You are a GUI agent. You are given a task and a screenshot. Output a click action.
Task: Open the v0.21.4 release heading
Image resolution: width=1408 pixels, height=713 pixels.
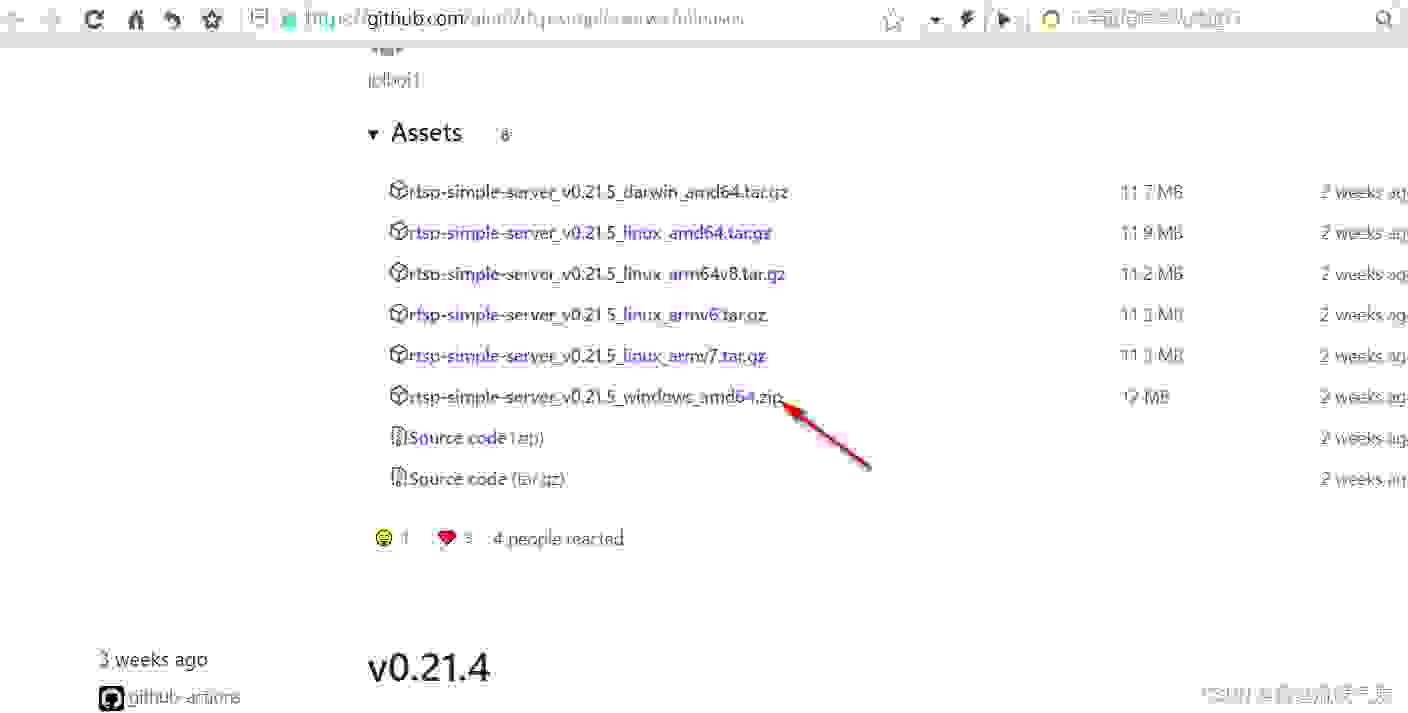point(429,668)
